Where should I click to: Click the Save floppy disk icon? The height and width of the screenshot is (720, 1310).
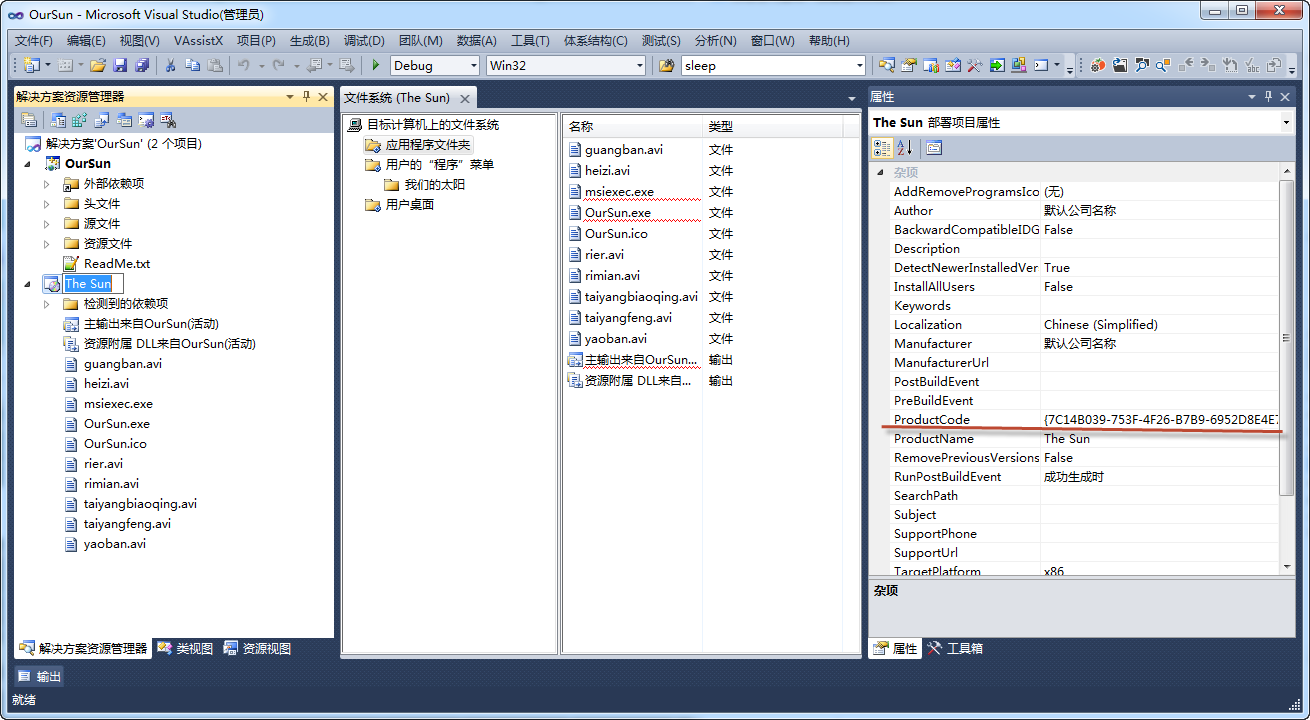[x=120, y=65]
